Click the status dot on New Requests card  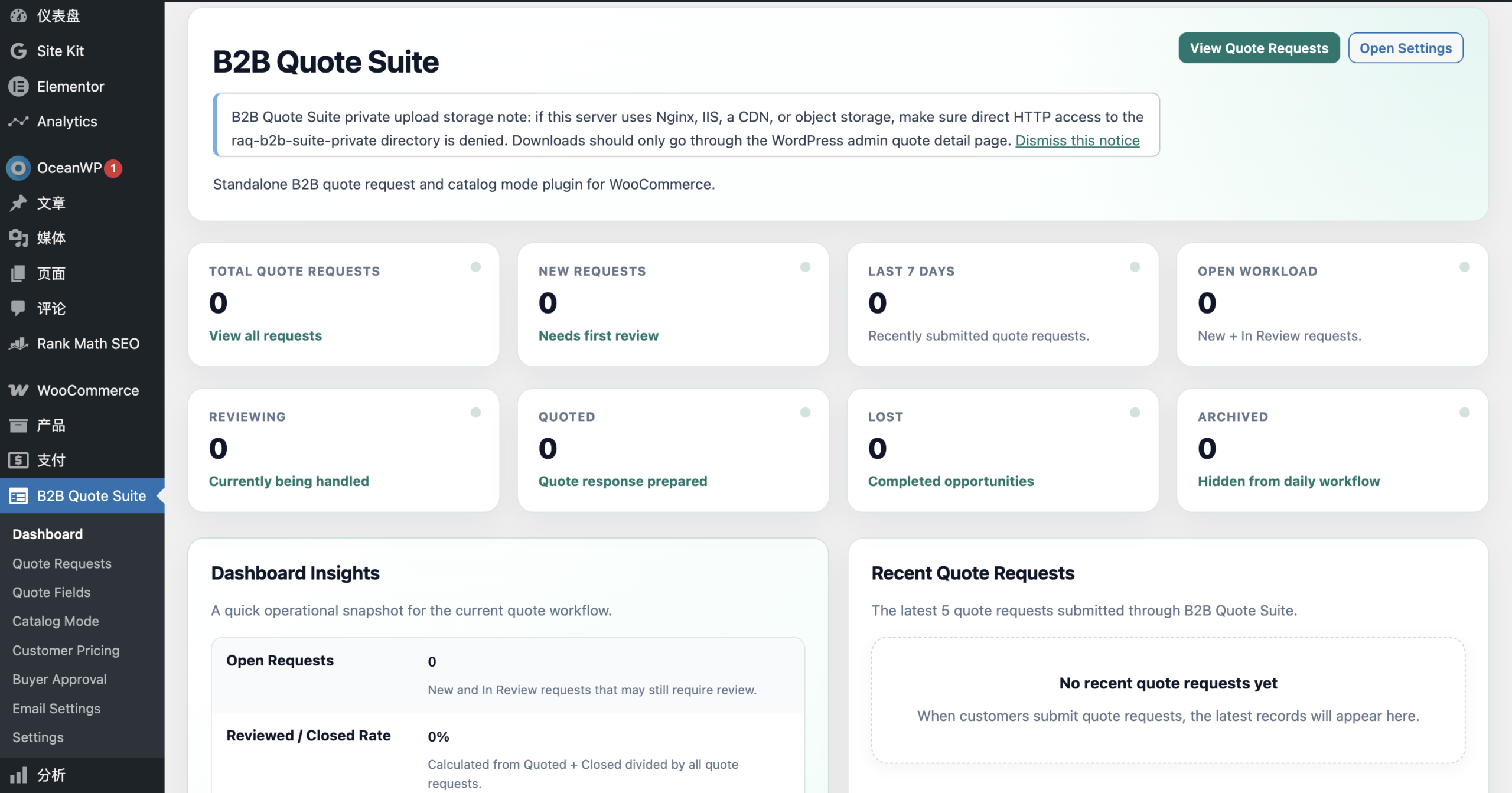point(805,267)
